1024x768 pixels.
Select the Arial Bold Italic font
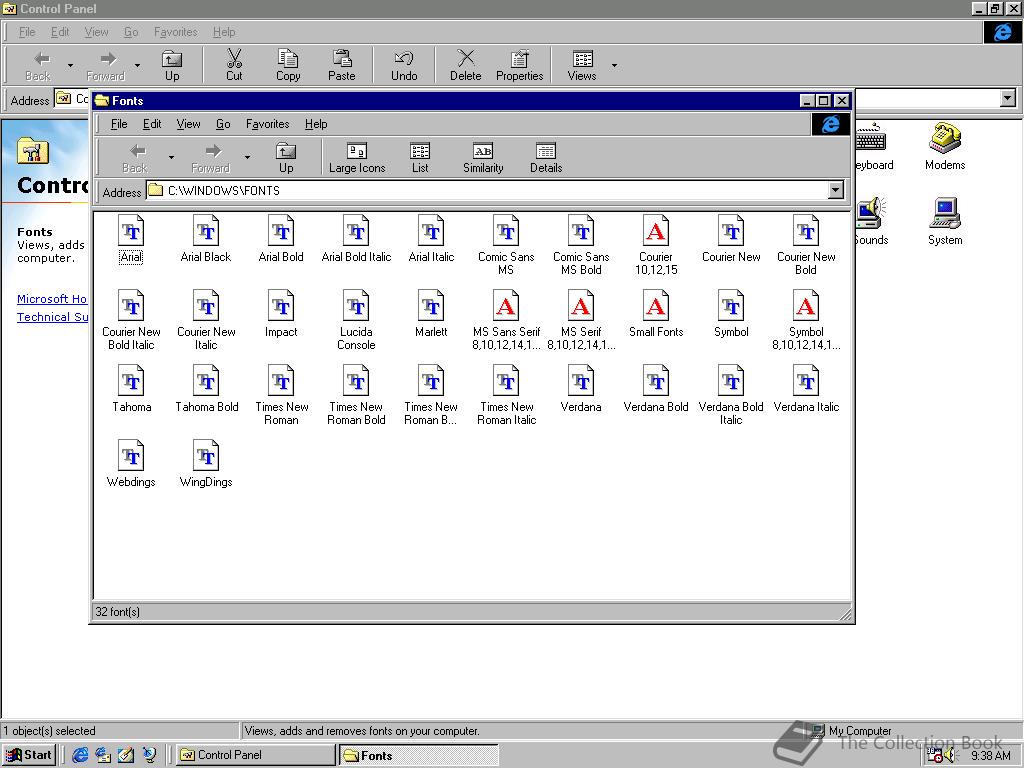(x=356, y=239)
